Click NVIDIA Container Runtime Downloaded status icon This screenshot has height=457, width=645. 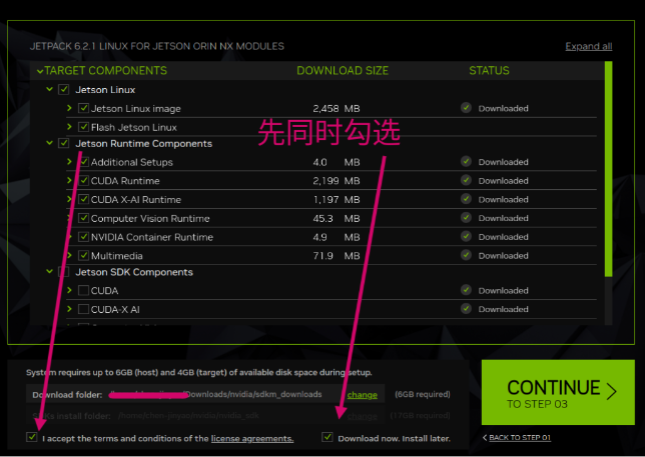(x=466, y=237)
